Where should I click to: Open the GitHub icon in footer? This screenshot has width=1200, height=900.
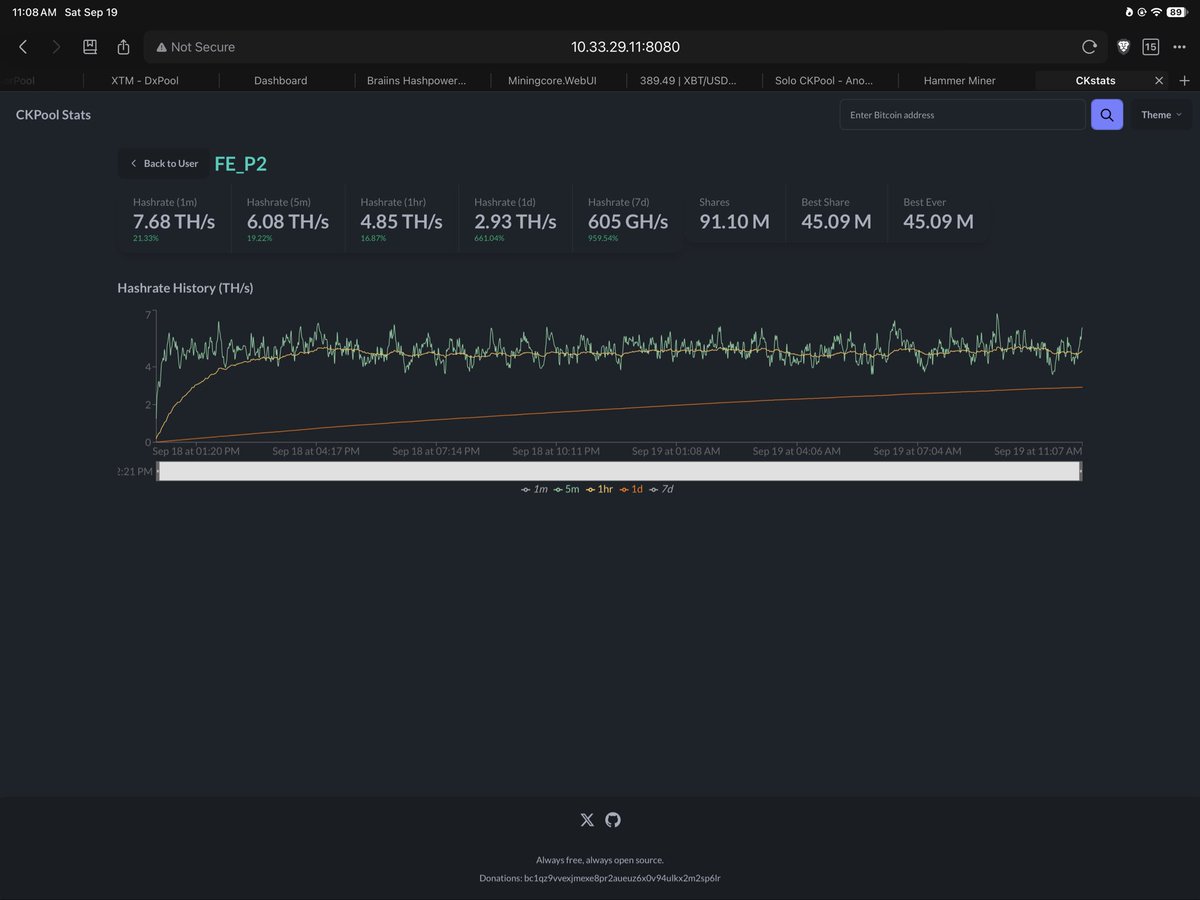[x=613, y=820]
